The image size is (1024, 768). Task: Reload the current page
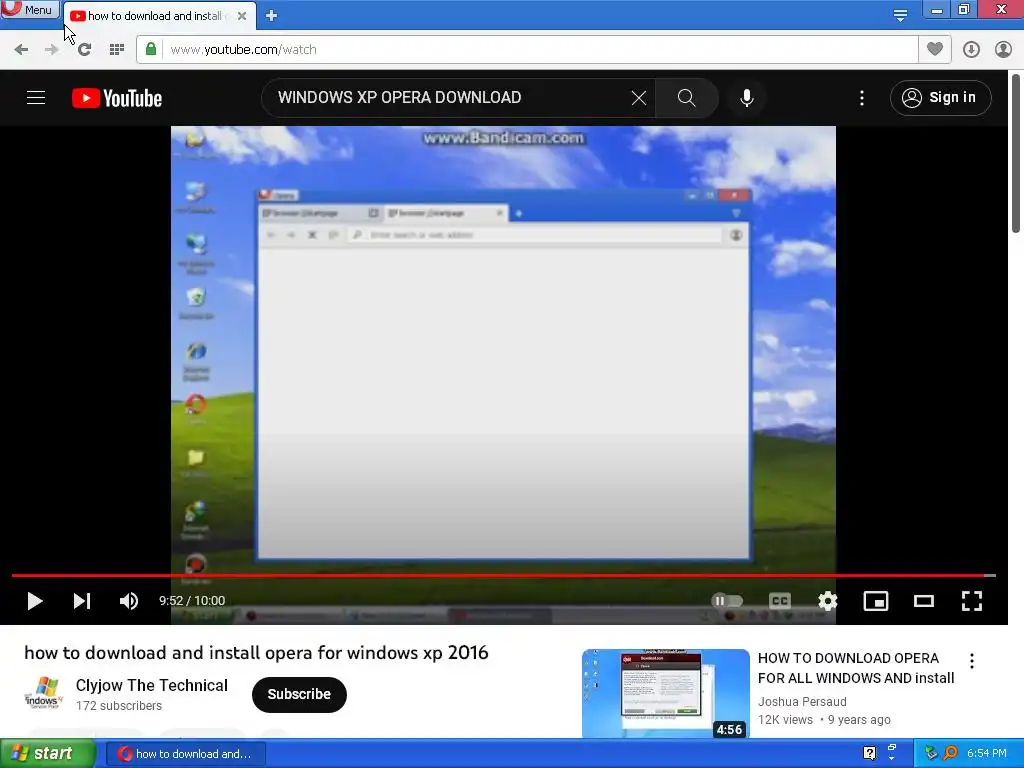pyautogui.click(x=84, y=49)
